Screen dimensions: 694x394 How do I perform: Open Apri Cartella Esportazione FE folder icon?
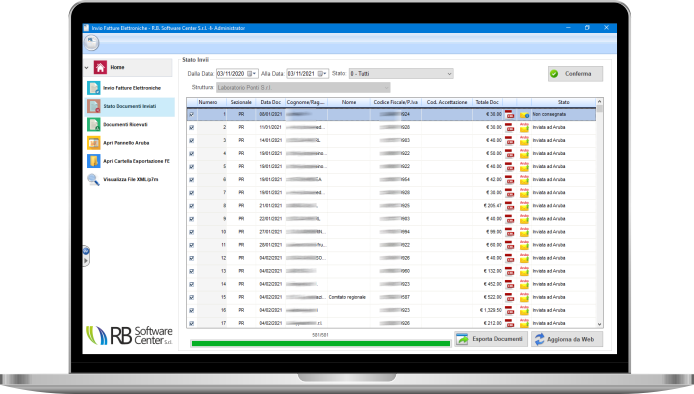(x=93, y=161)
